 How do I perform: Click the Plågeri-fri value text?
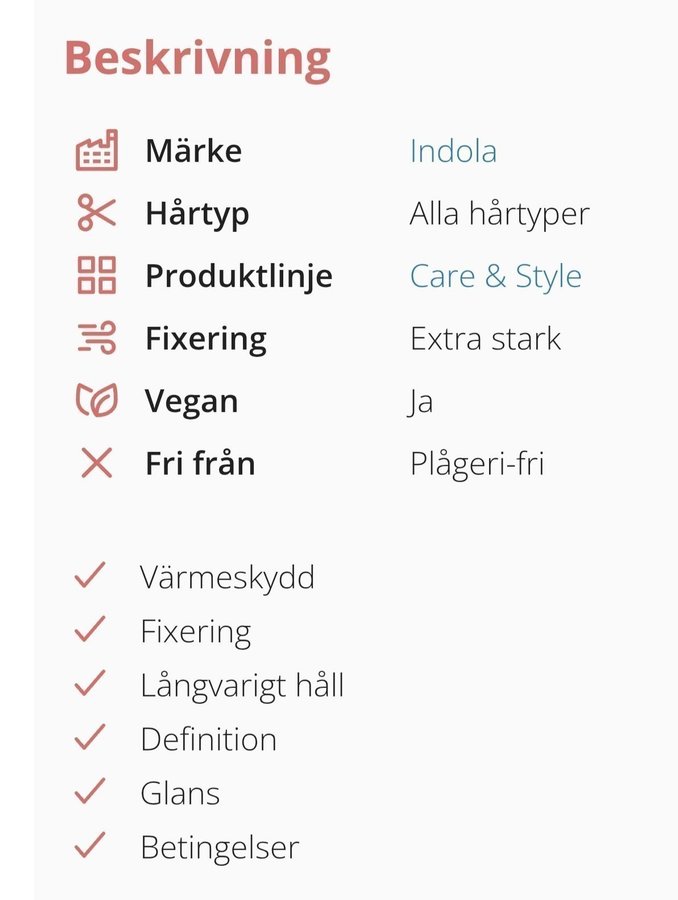(477, 464)
